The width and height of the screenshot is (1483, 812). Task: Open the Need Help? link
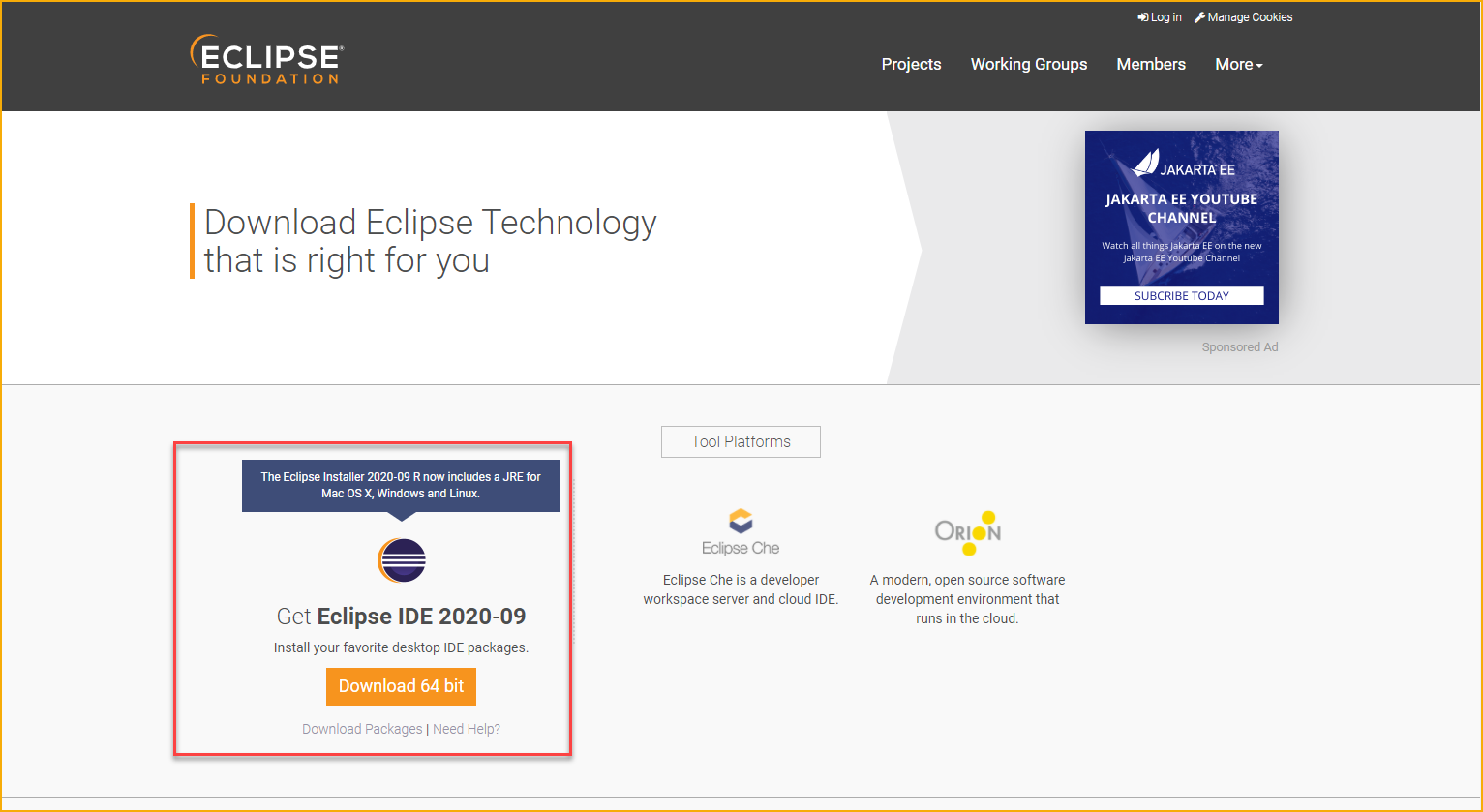click(467, 729)
